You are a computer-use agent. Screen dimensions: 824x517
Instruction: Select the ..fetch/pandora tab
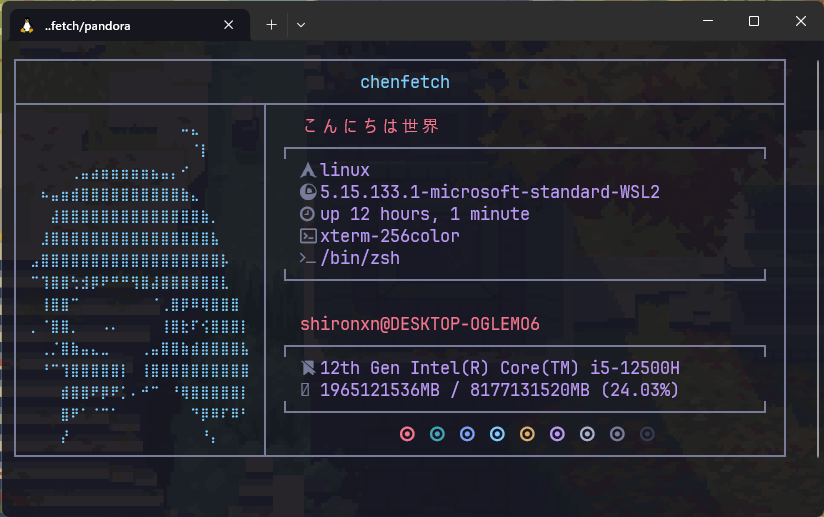(x=130, y=25)
